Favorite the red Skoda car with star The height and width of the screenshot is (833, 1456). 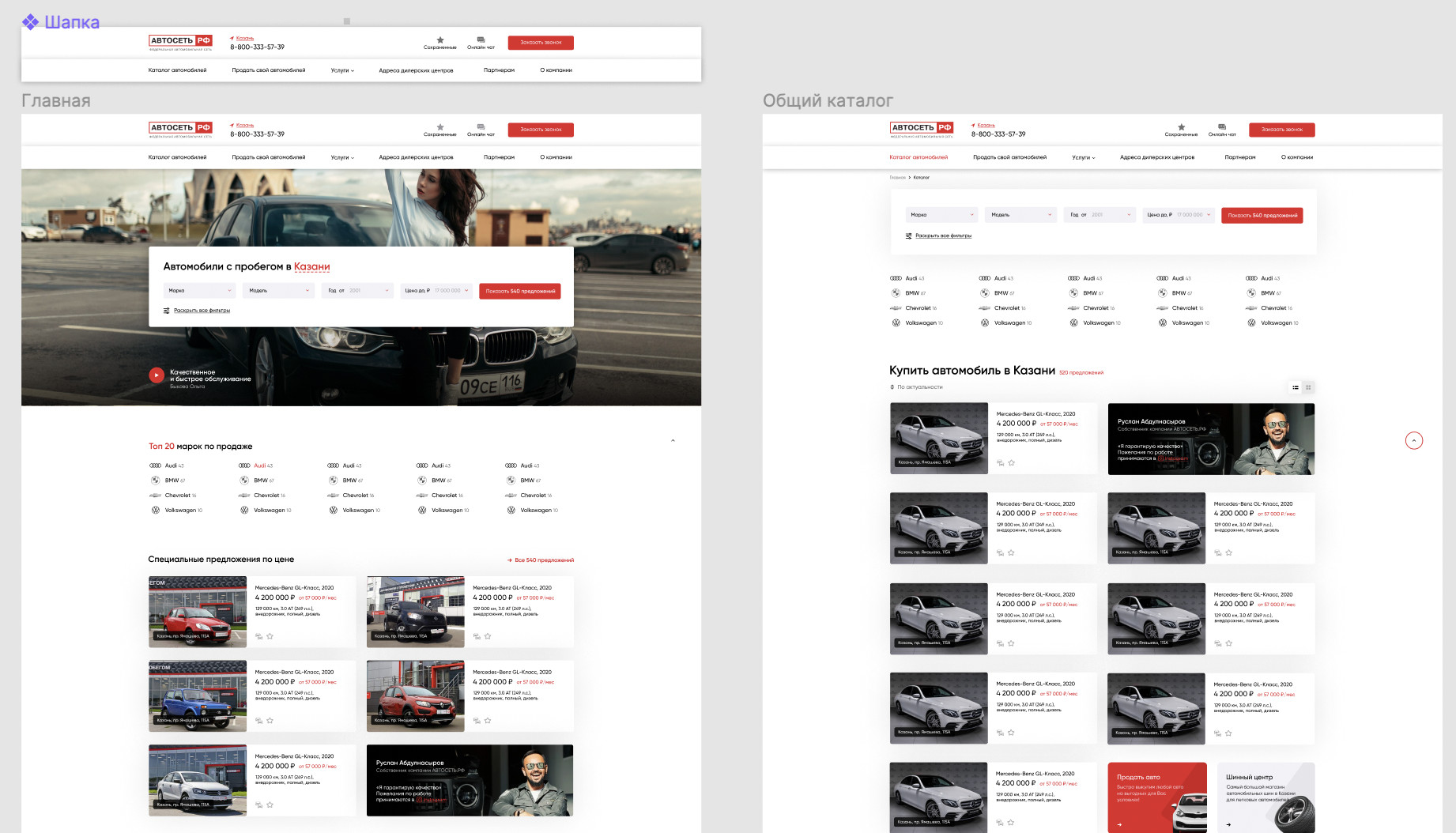tap(270, 636)
